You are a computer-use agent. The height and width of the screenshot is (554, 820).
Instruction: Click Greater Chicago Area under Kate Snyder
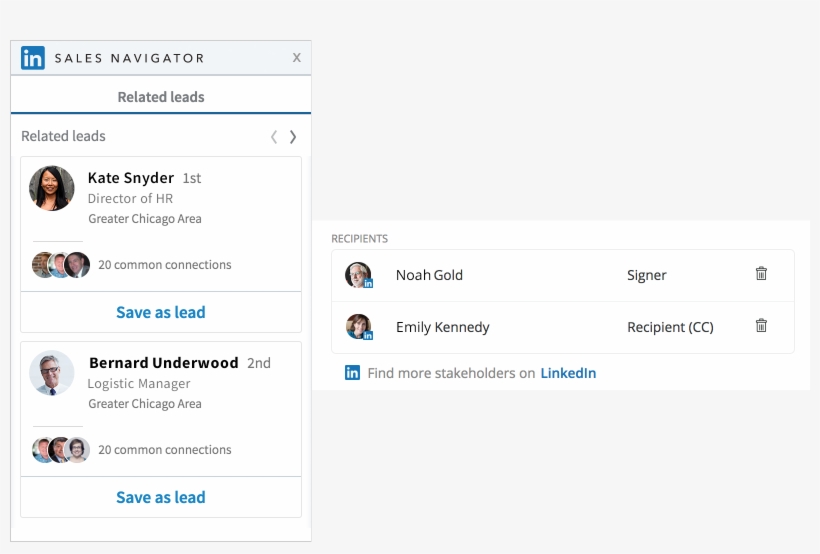145,219
